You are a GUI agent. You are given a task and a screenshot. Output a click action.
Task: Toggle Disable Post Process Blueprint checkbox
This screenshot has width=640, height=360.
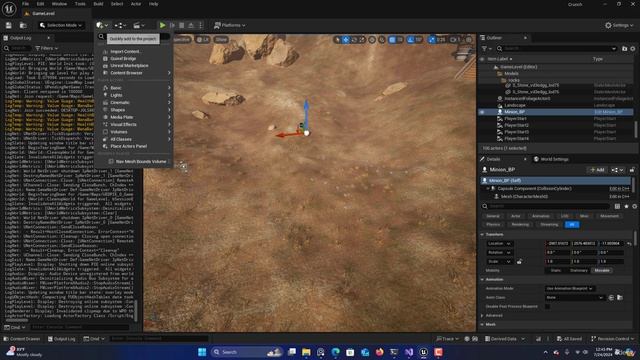[547, 307]
